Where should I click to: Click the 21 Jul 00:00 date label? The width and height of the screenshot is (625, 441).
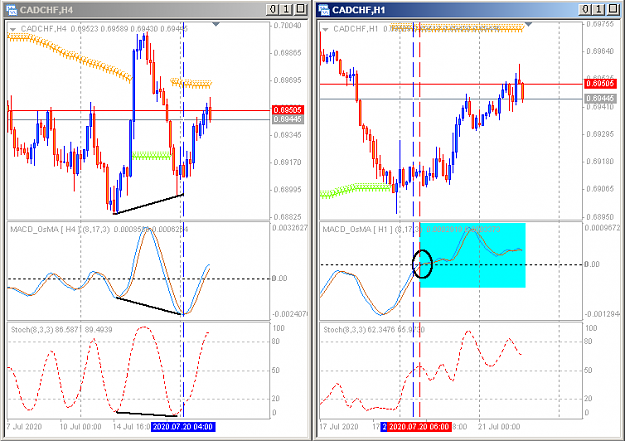499,427
